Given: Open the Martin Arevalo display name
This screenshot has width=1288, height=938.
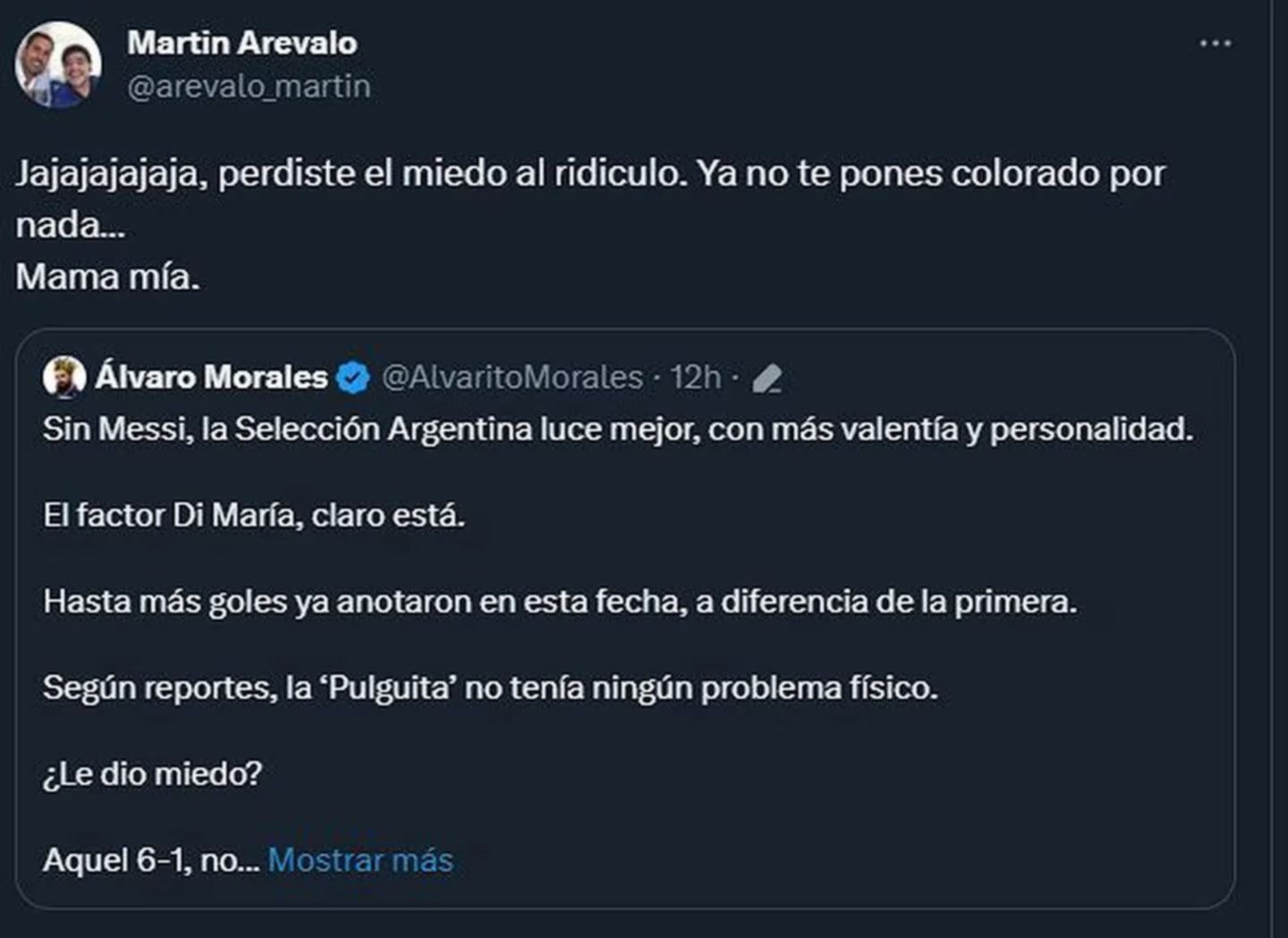Looking at the screenshot, I should pyautogui.click(x=241, y=42).
